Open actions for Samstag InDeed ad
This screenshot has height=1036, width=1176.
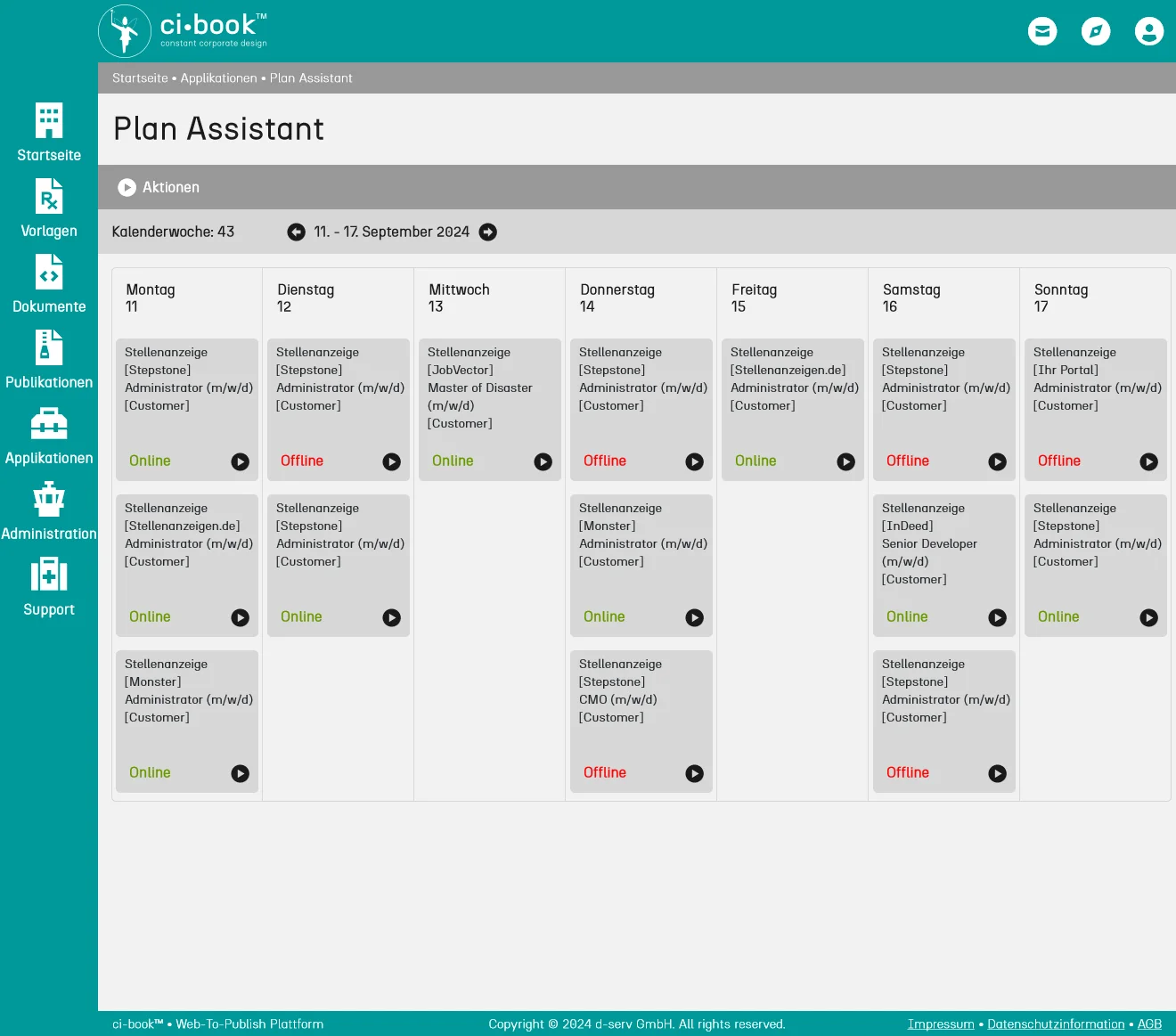[x=998, y=617]
